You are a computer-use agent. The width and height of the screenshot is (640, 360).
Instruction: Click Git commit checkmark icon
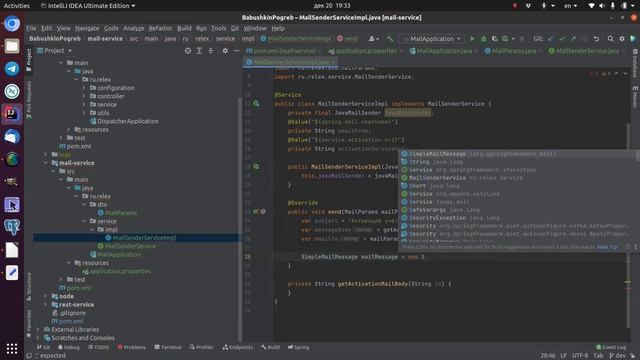[x=562, y=39]
